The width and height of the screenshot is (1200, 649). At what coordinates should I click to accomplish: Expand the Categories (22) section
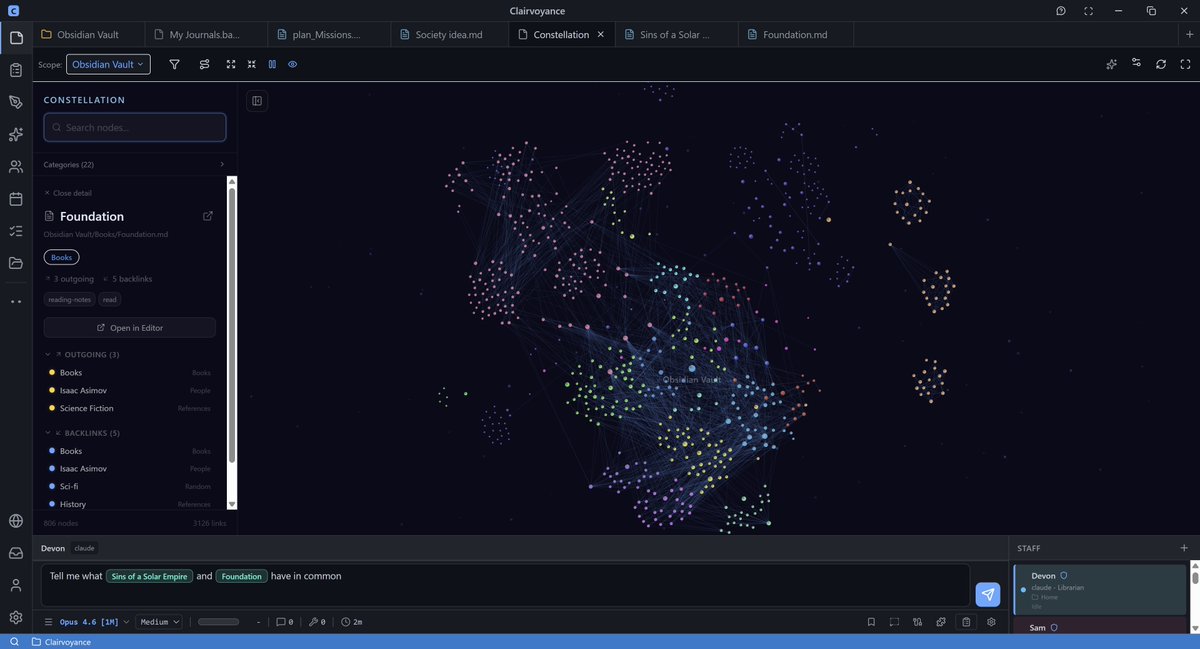coord(134,164)
